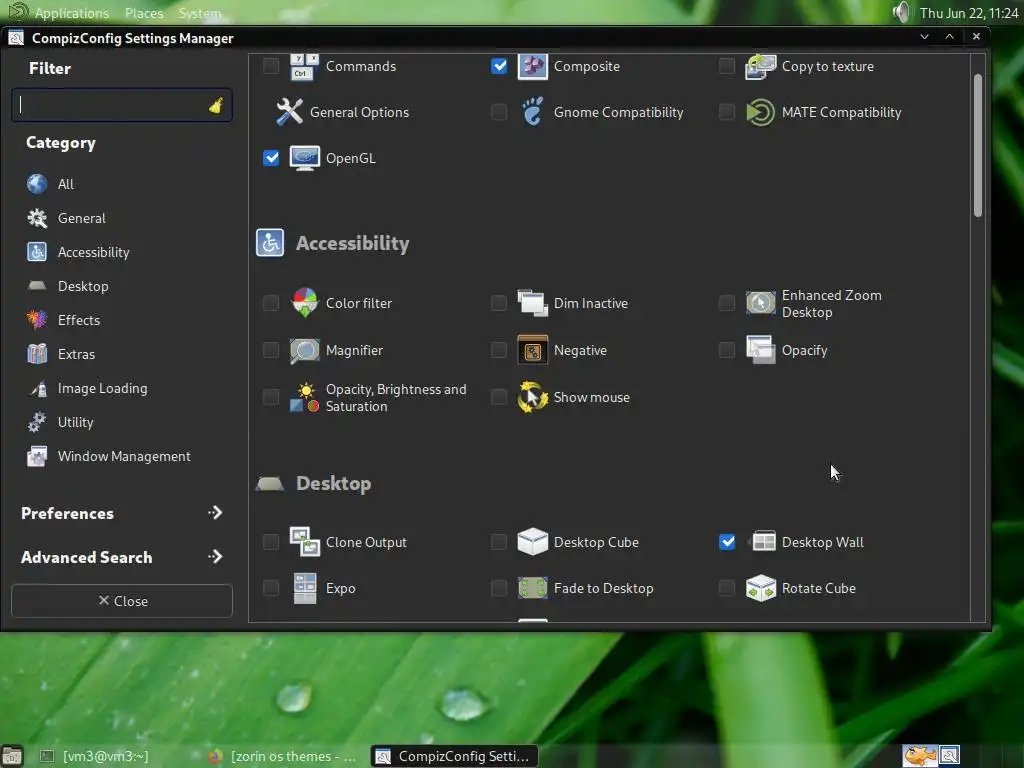Click the clock showing Thu Jun 22
The image size is (1024, 768).
[x=968, y=12]
